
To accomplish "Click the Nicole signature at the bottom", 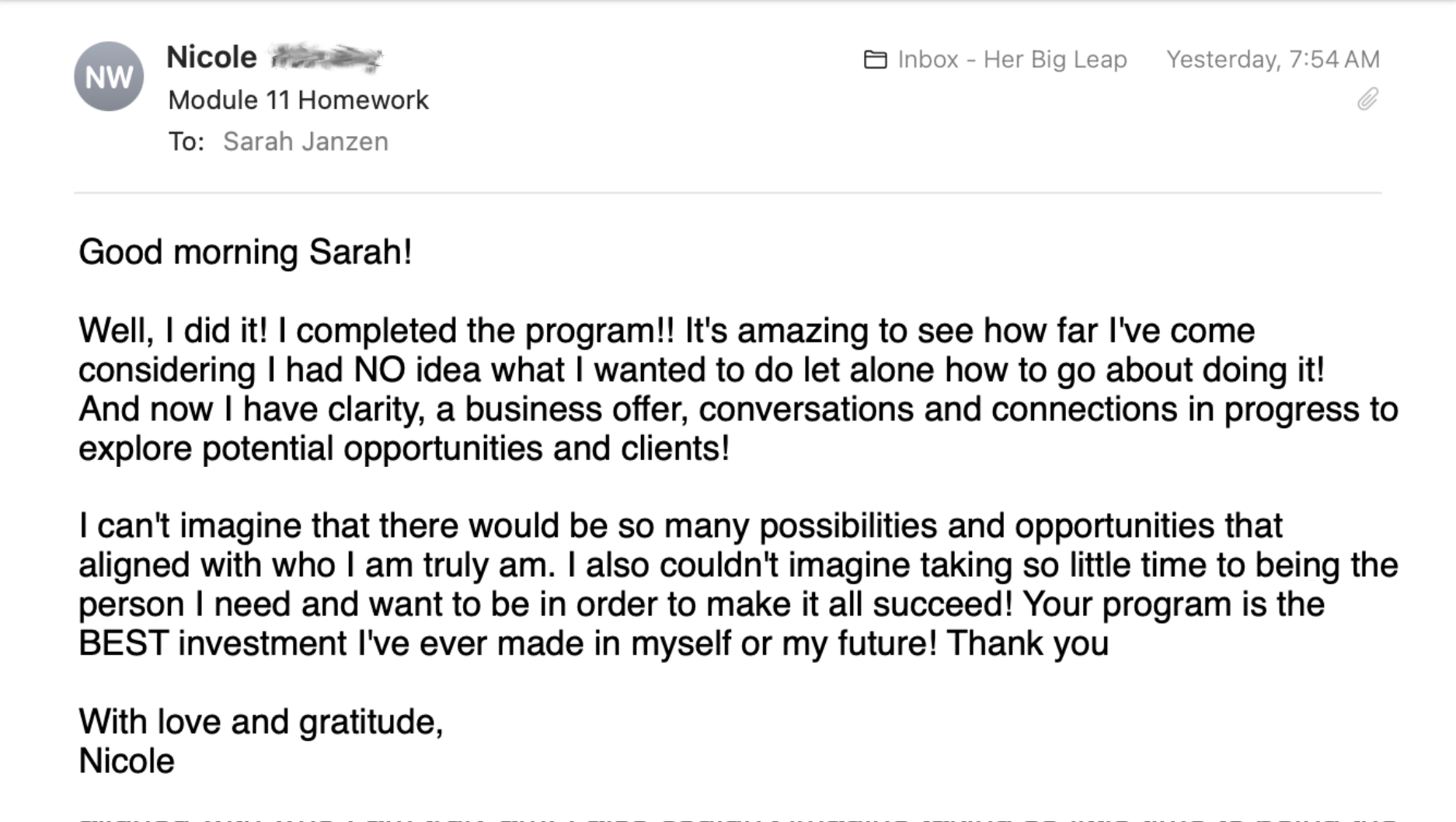I will (127, 761).
